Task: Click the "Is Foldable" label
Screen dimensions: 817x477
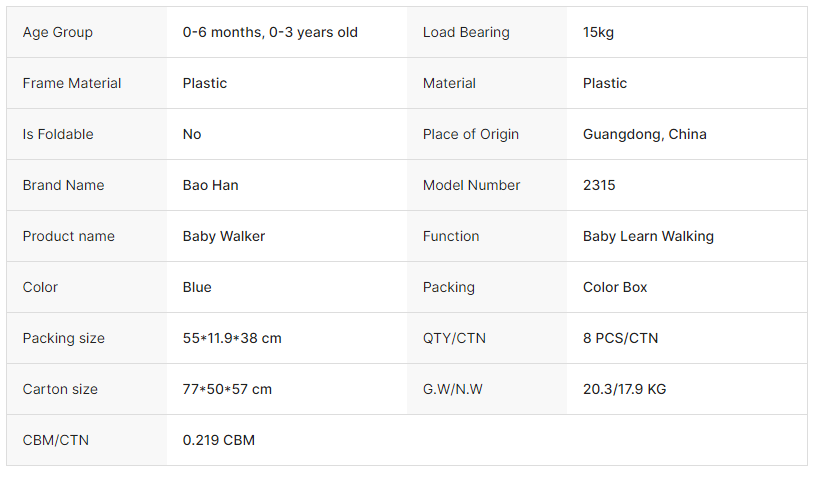Action: pos(58,134)
